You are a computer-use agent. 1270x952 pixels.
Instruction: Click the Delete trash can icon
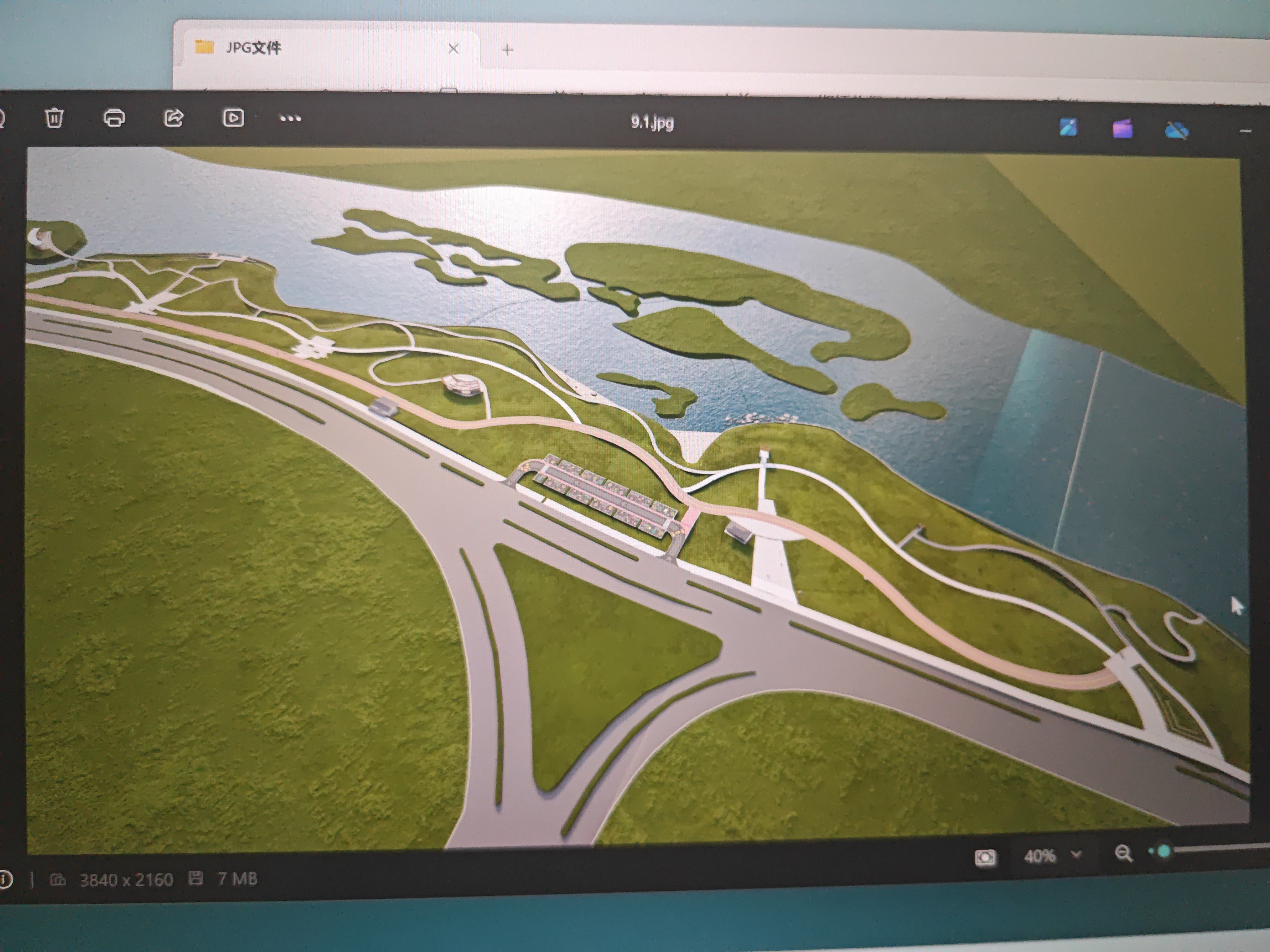[x=55, y=118]
